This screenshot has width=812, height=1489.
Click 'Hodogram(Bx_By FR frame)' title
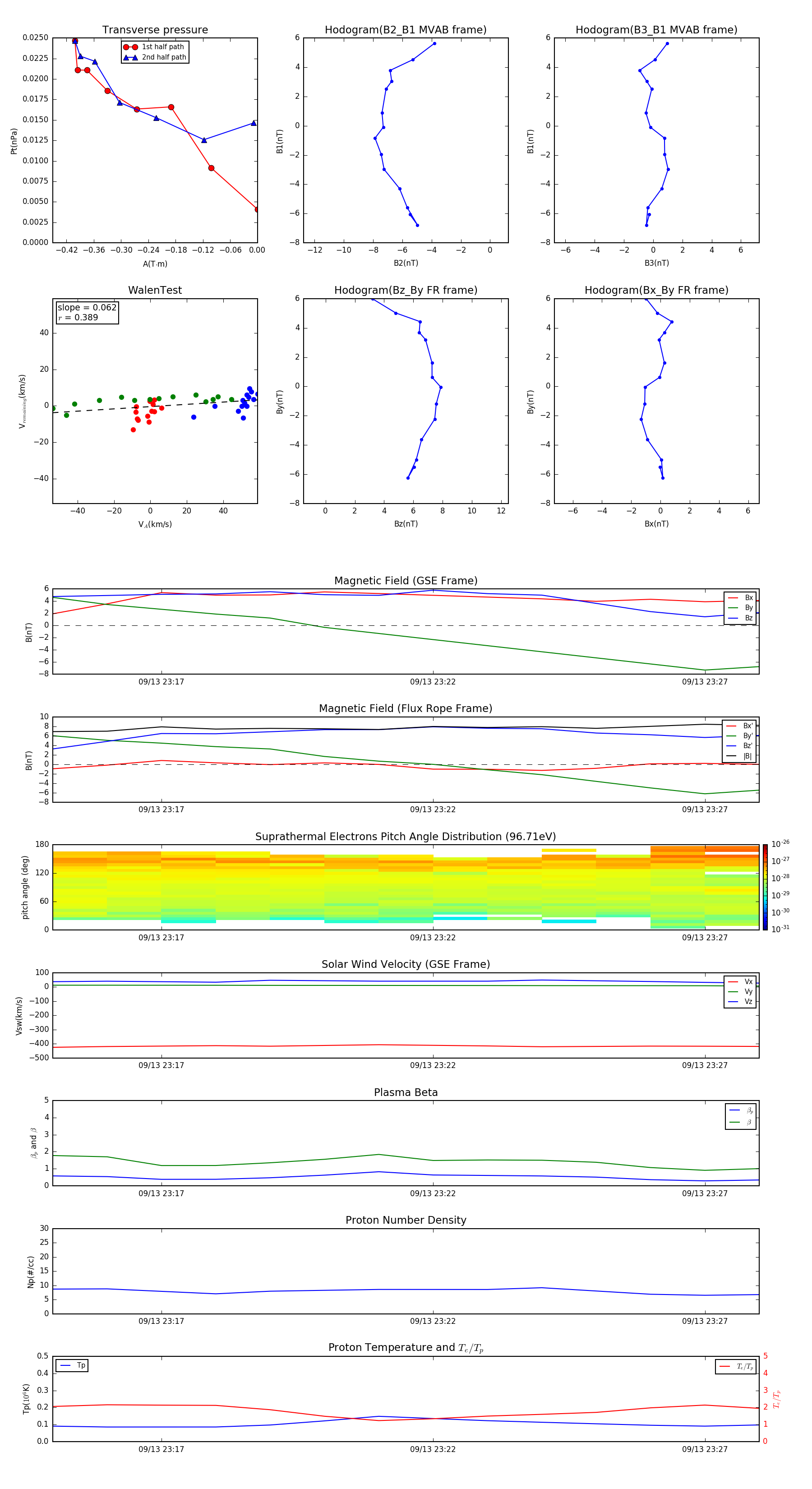pos(656,290)
